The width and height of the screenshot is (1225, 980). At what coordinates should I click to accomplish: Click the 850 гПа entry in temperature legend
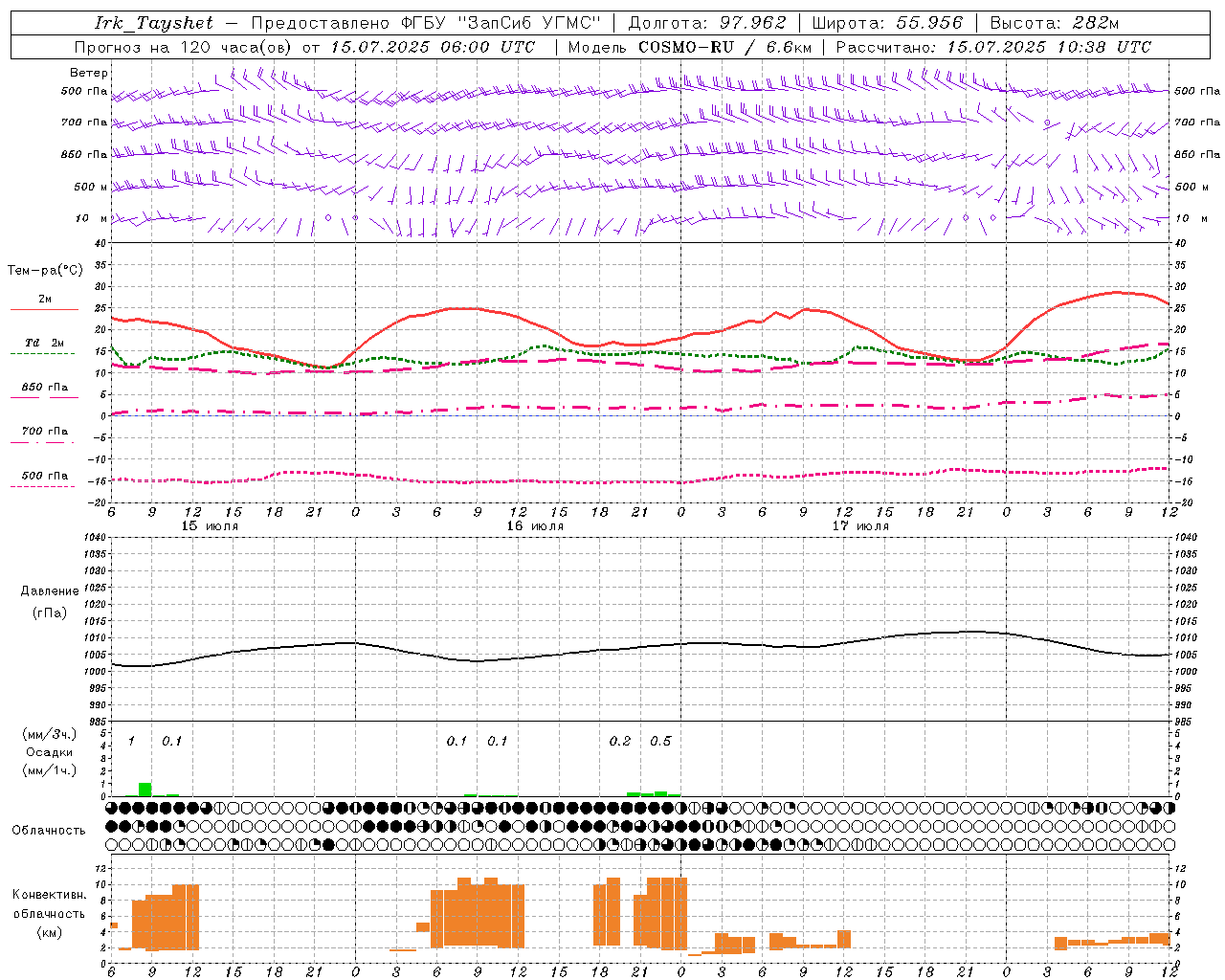tap(45, 388)
